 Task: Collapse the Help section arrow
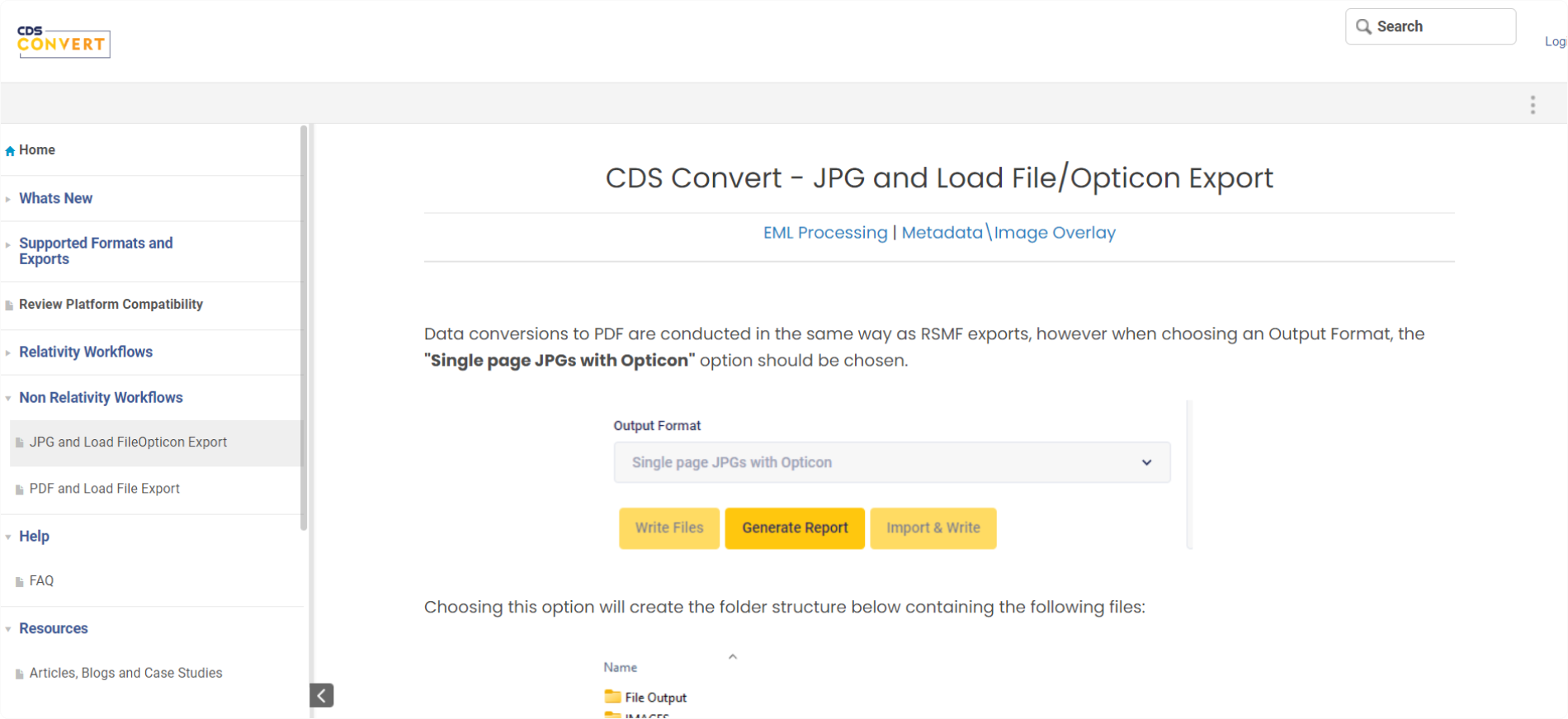pos(8,537)
